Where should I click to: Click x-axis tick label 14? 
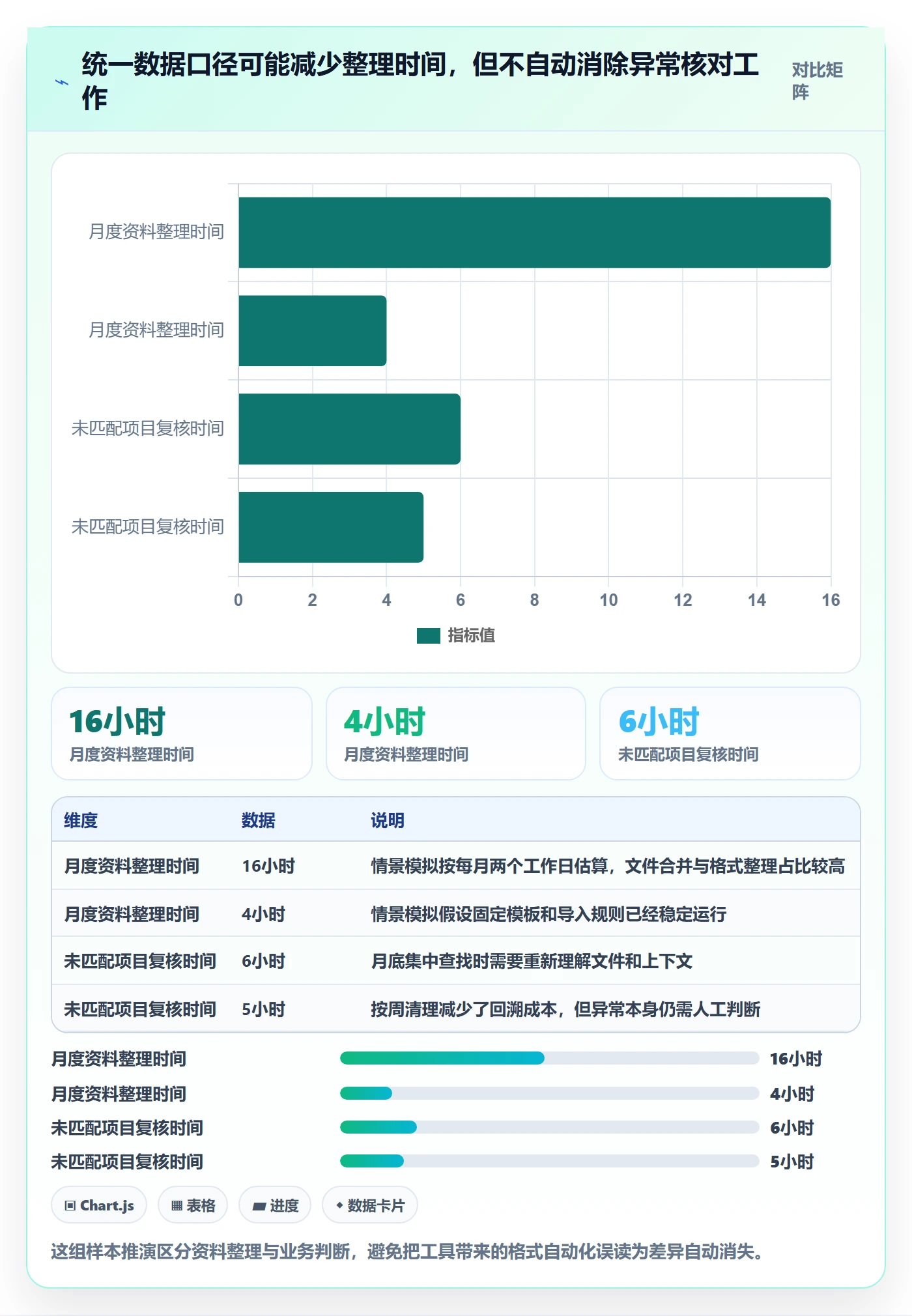(x=757, y=600)
